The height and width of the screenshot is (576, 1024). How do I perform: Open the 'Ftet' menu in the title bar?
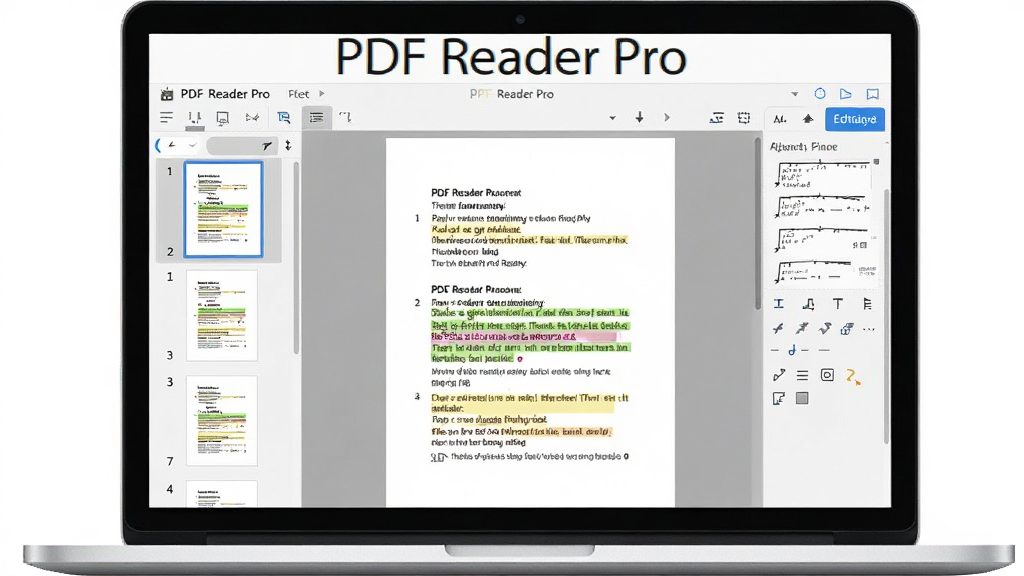coord(298,94)
